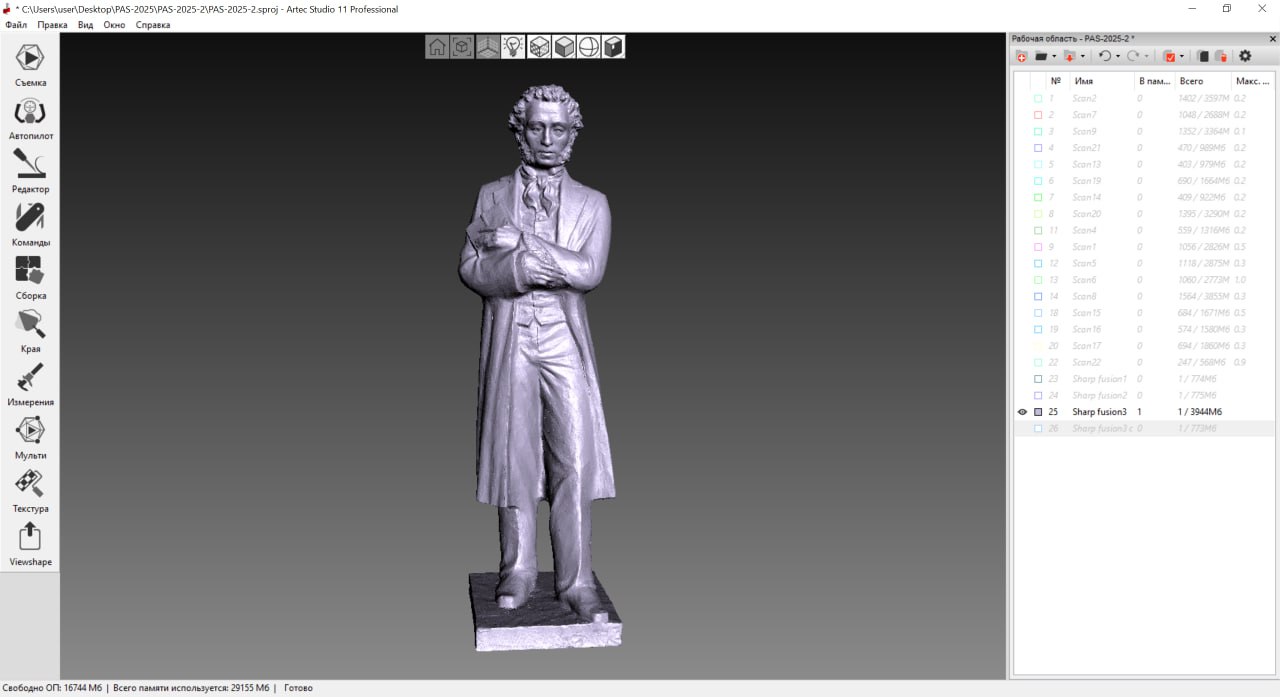The image size is (1280, 697).
Task: Select the Sharp fusion2 row name
Action: point(1100,396)
